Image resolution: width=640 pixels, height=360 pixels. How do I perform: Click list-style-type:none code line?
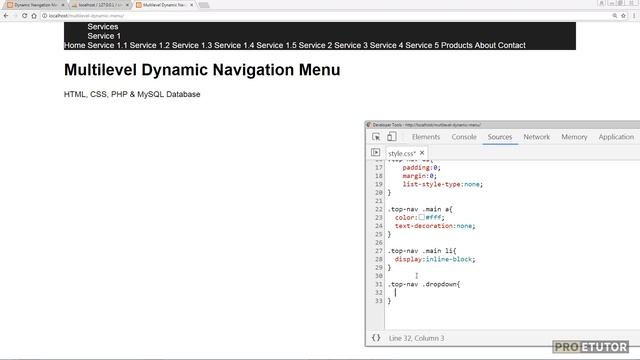tap(443, 184)
